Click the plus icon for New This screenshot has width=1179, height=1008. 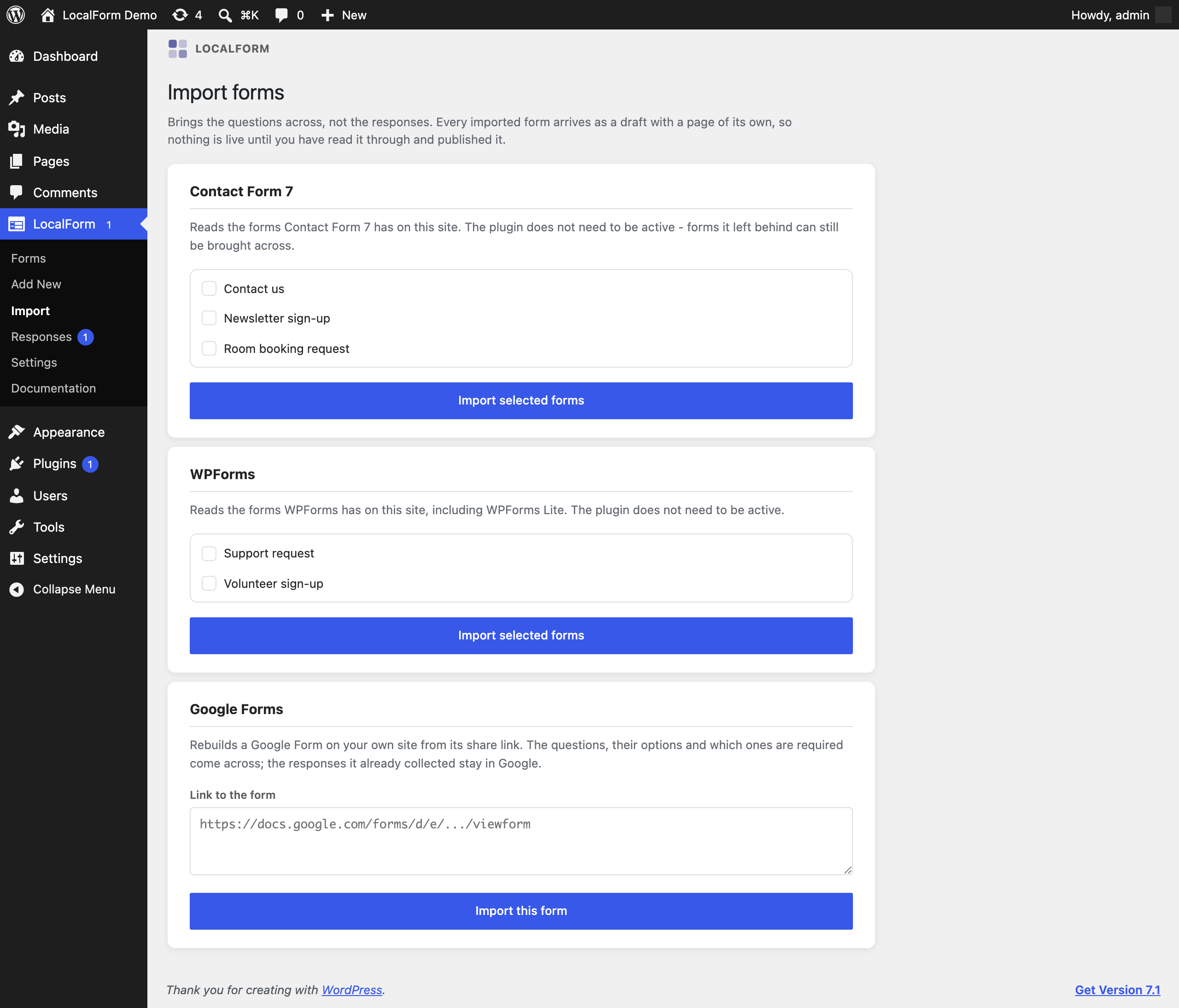[327, 15]
